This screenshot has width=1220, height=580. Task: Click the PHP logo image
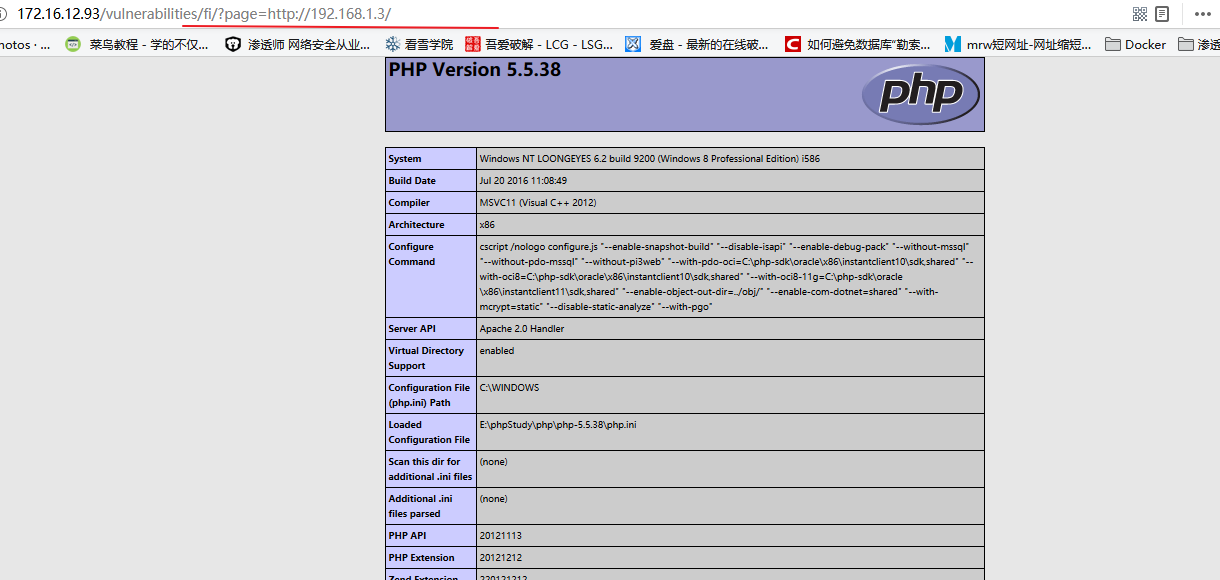(920, 94)
